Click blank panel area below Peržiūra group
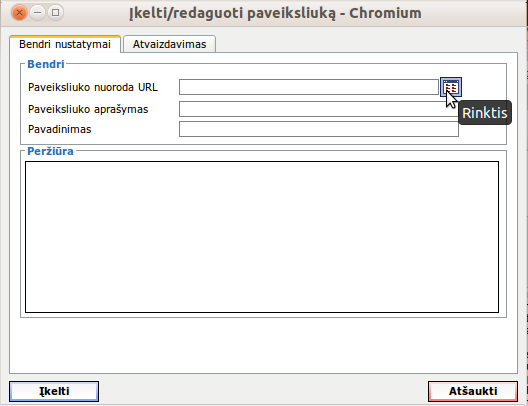 click(x=263, y=345)
